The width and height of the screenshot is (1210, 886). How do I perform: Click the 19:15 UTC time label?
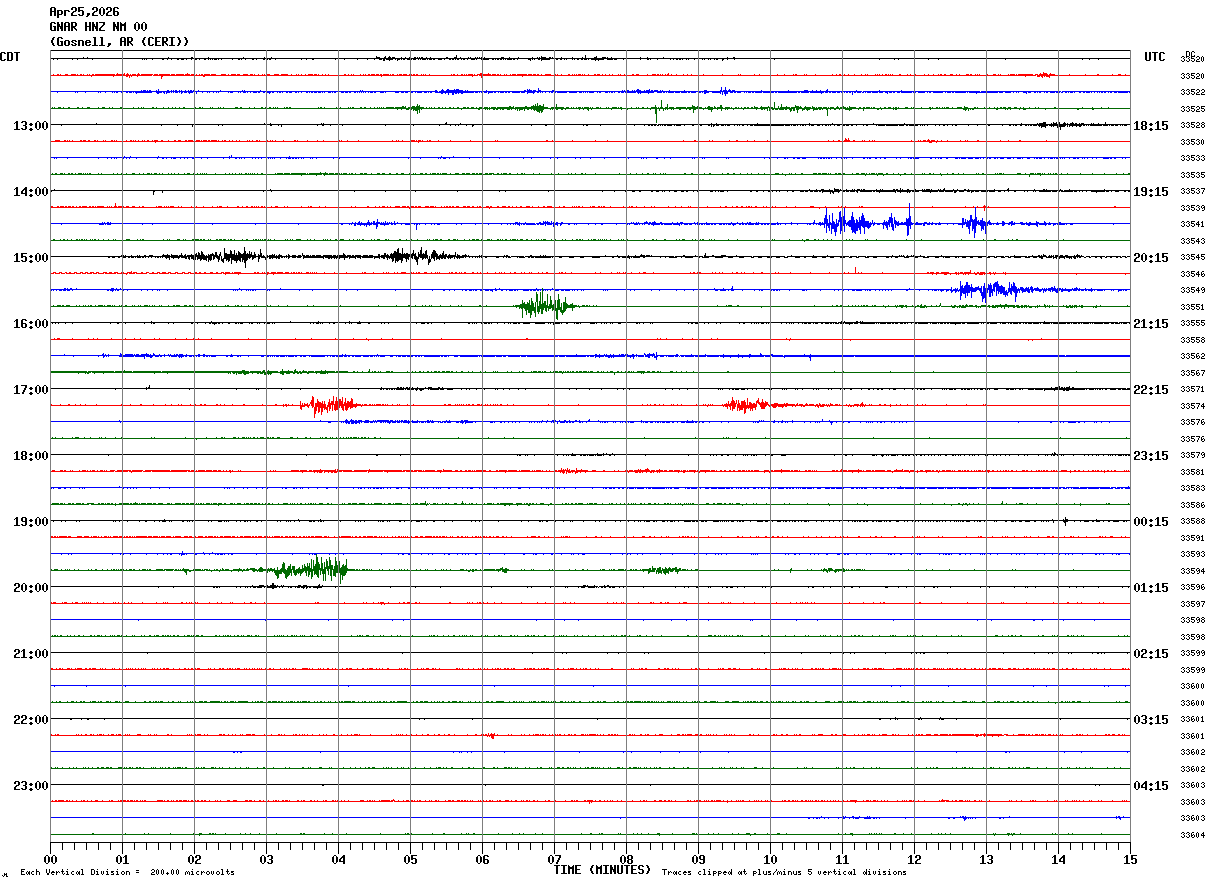[1151, 192]
